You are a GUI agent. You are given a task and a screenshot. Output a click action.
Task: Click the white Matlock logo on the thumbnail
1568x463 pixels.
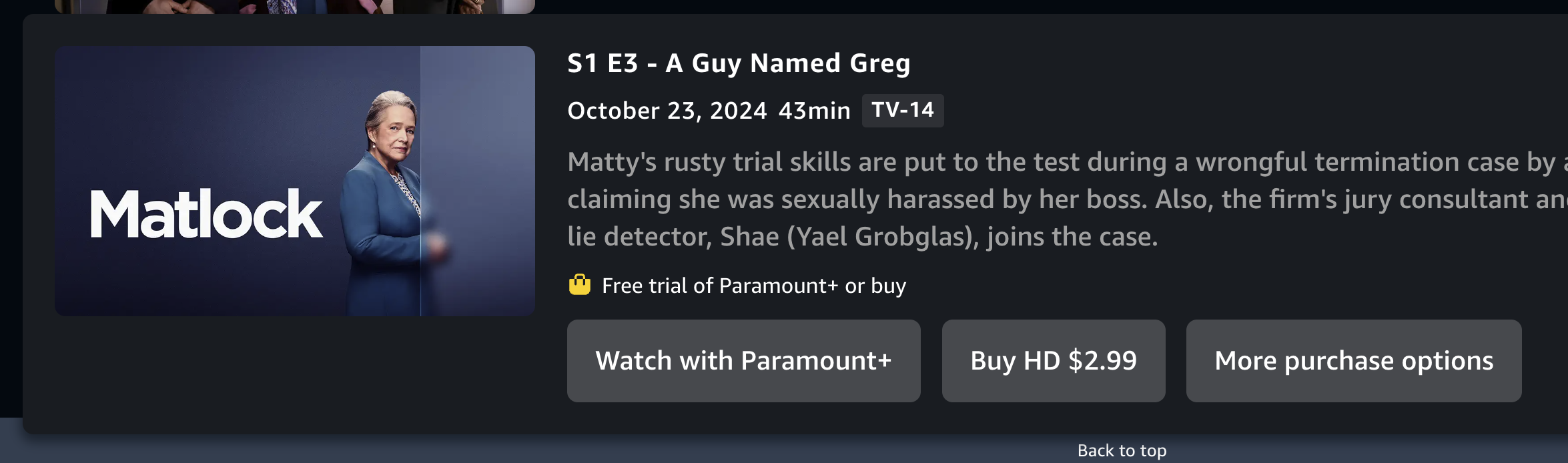tap(206, 214)
